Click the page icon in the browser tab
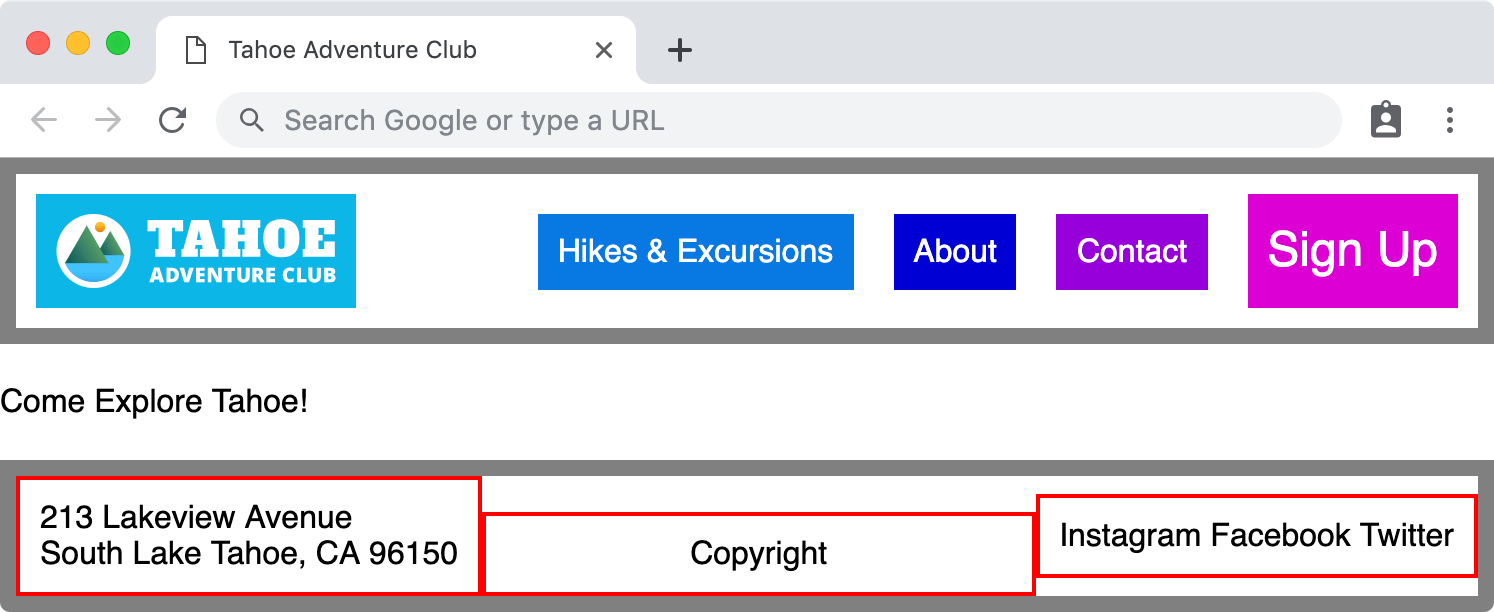Image resolution: width=1494 pixels, height=612 pixels. pyautogui.click(x=196, y=49)
